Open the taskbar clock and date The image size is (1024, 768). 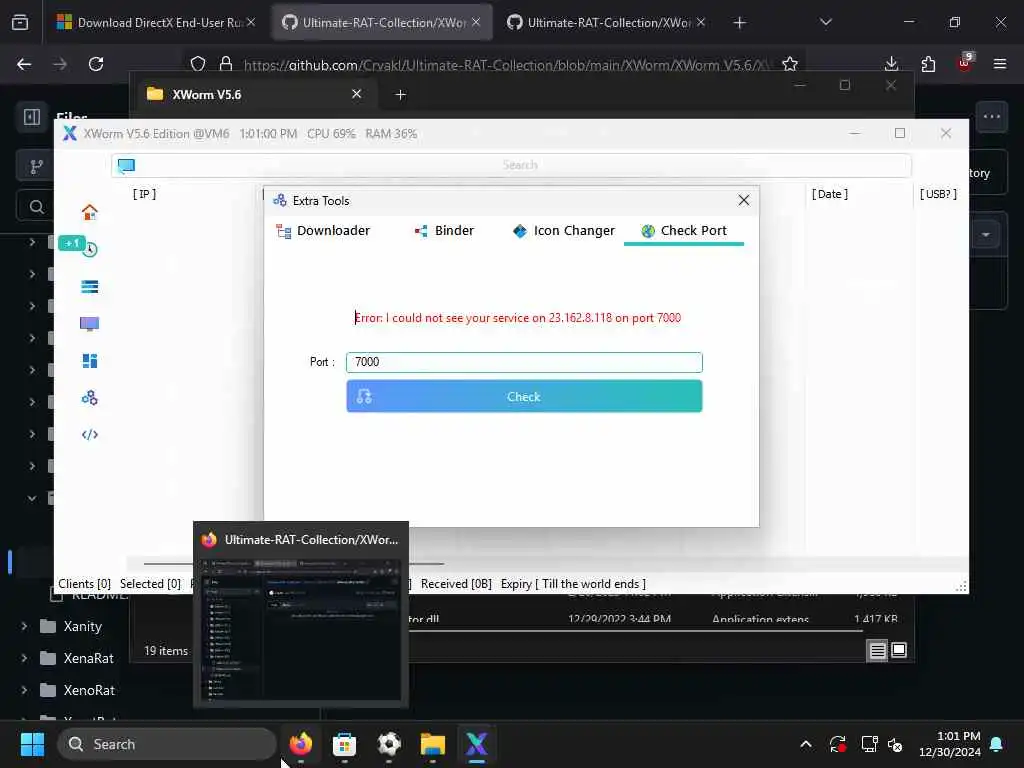coord(950,744)
